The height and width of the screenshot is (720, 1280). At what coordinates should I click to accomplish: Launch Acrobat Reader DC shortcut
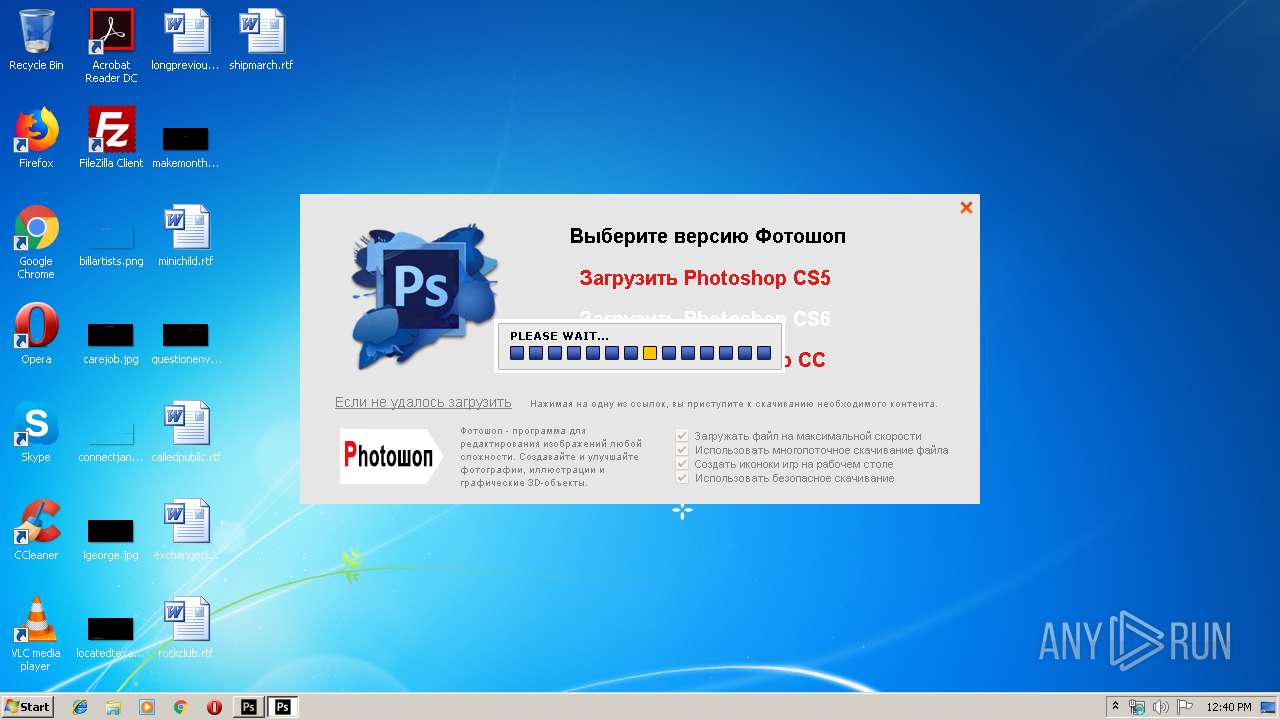(111, 46)
